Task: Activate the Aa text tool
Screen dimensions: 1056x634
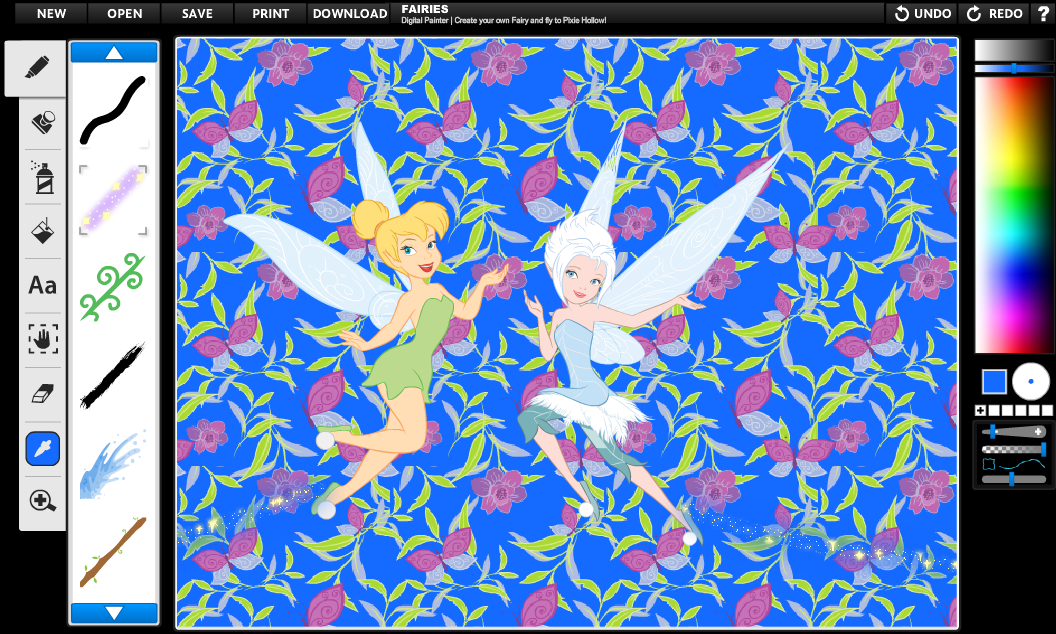Action: (x=42, y=285)
